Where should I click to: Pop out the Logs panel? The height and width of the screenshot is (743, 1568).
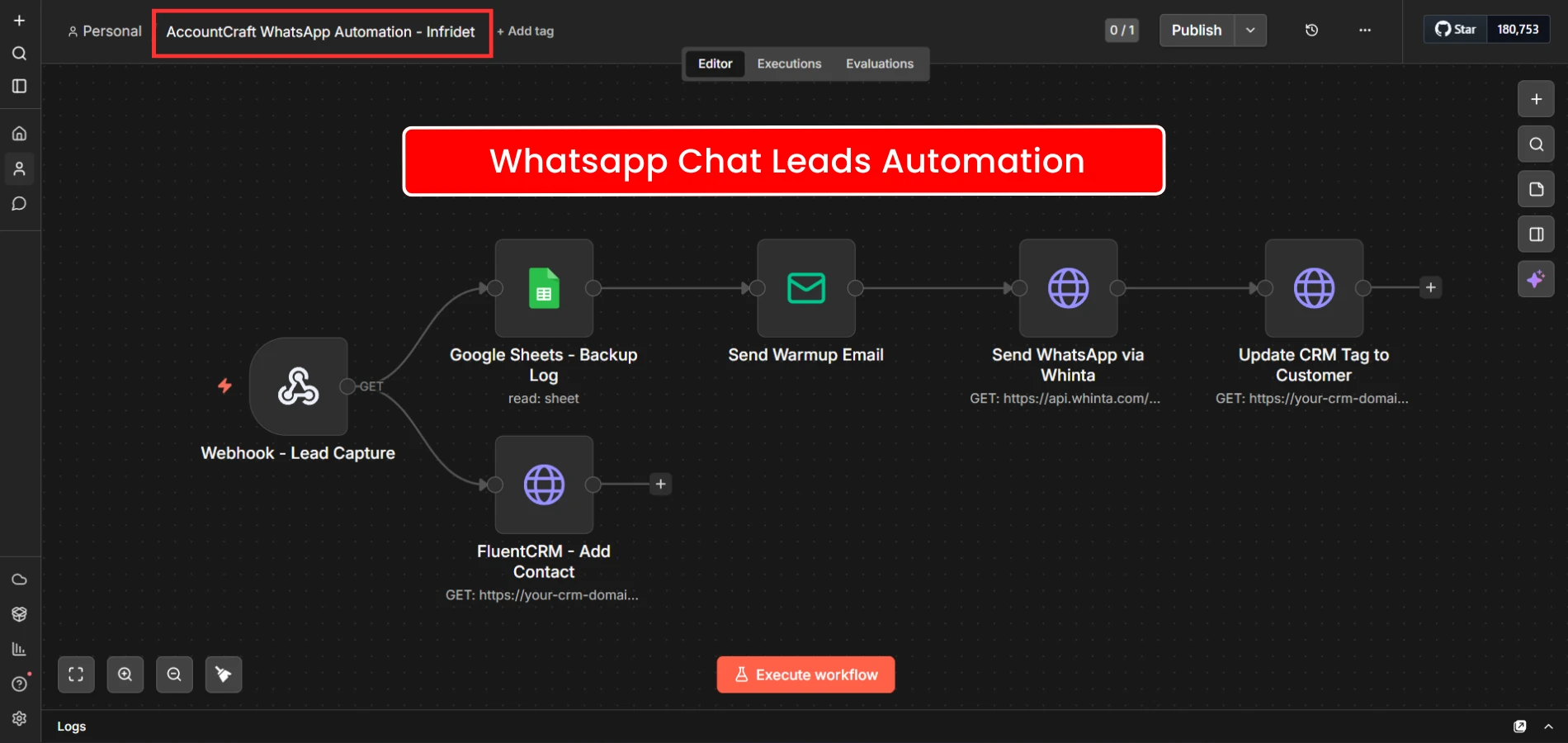coord(1519,726)
